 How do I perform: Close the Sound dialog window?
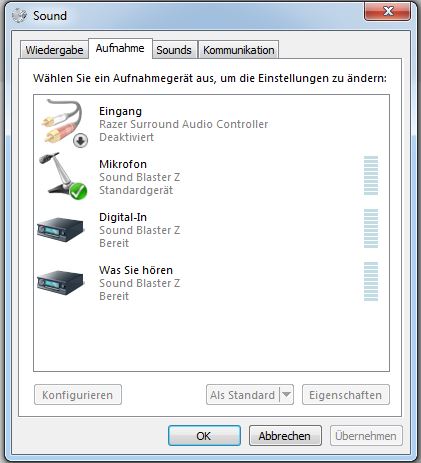click(x=389, y=12)
